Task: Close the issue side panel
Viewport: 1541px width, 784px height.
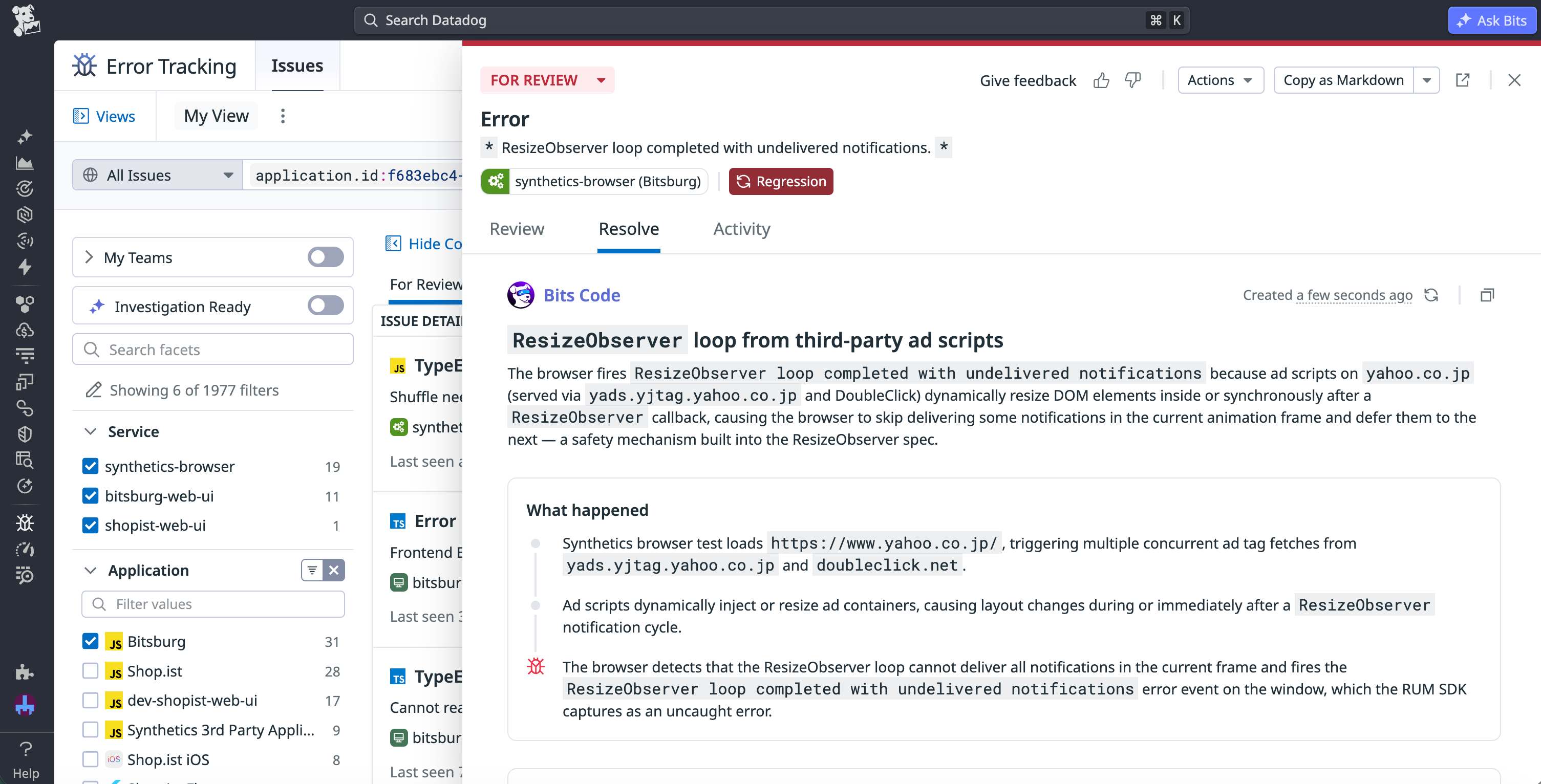Action: pos(1514,80)
